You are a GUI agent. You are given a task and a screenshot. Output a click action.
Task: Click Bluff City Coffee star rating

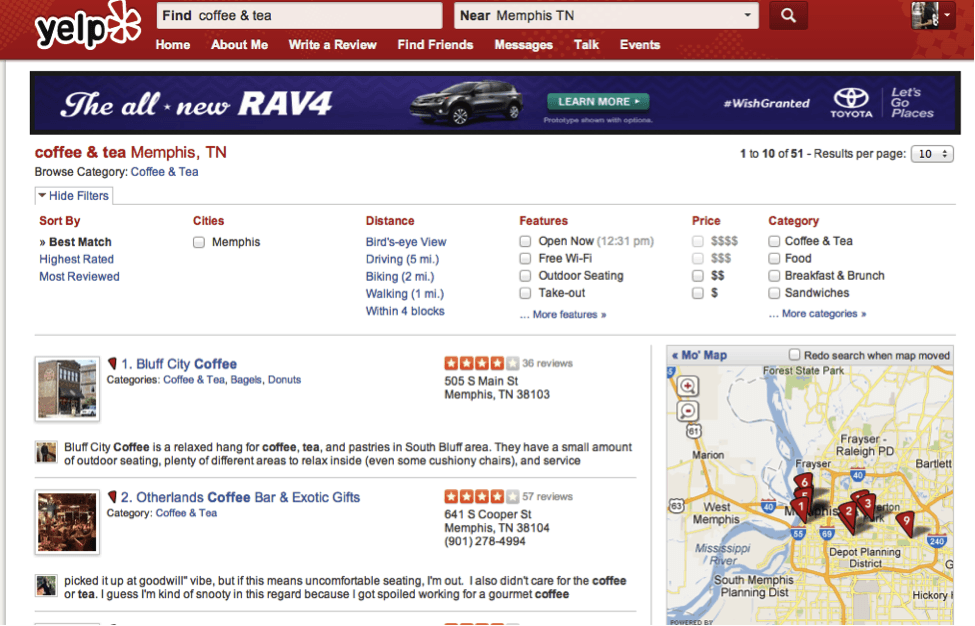(481, 363)
